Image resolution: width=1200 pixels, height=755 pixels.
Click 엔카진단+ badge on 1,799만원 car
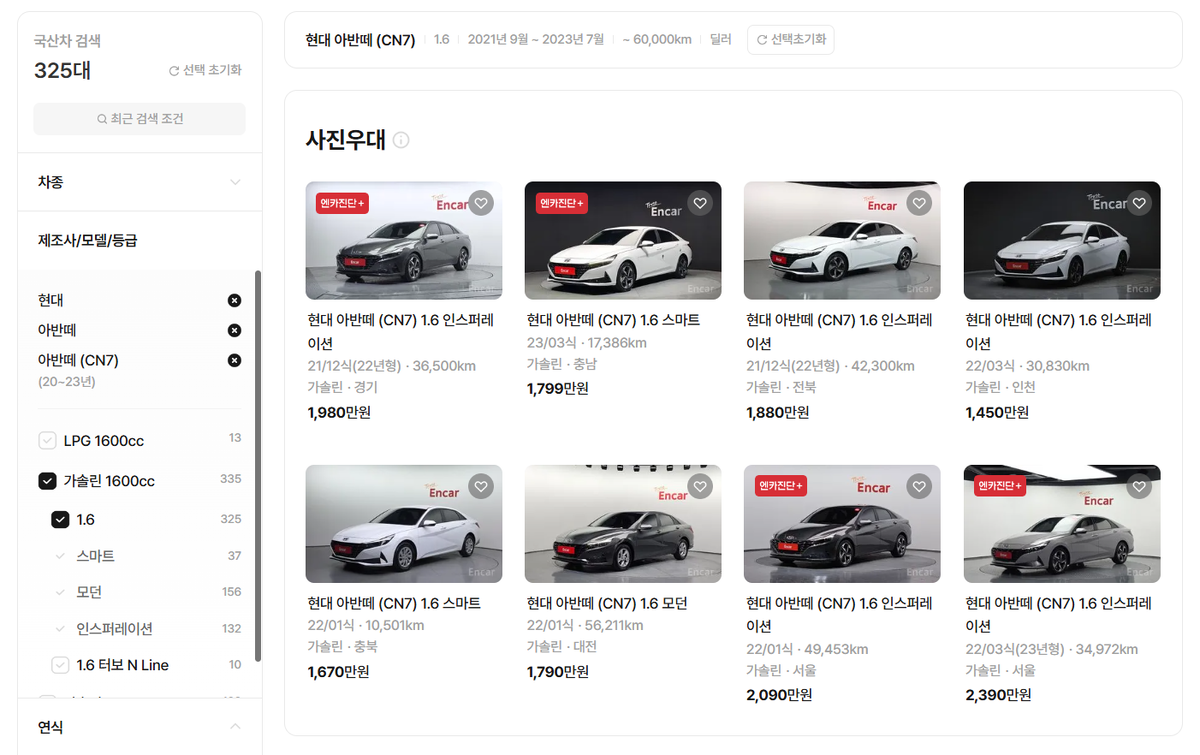[x=561, y=203]
